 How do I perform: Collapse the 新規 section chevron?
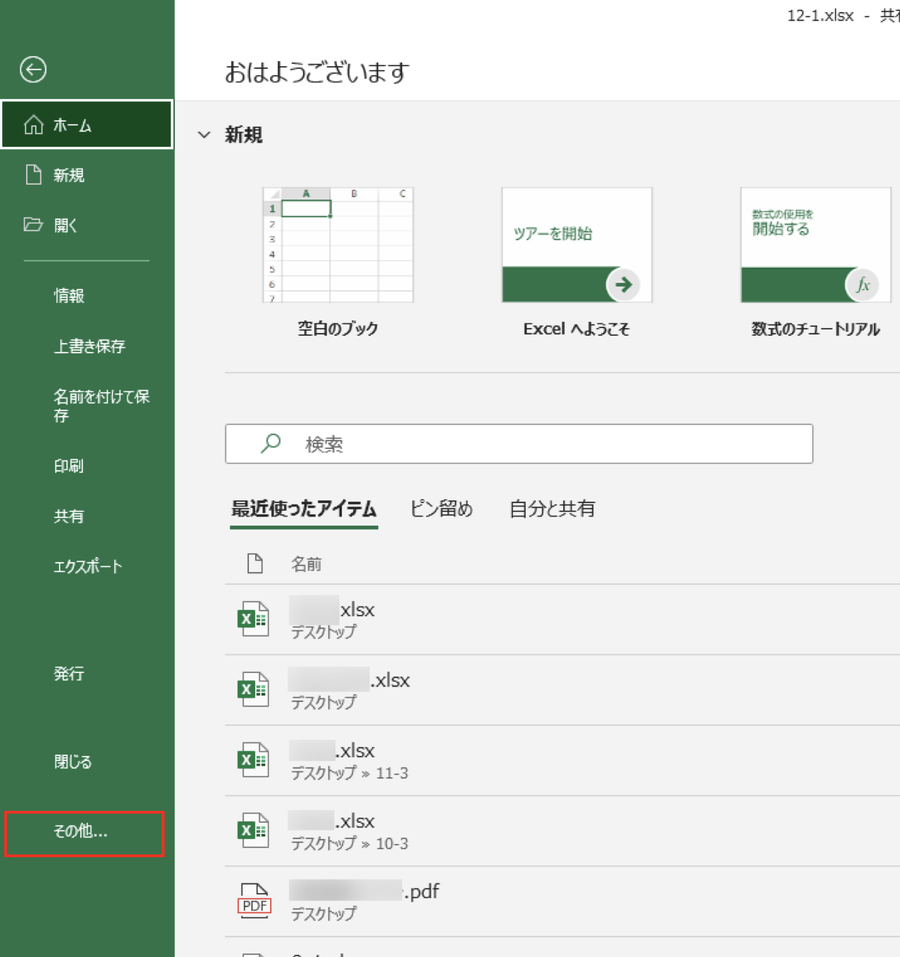pyautogui.click(x=204, y=134)
